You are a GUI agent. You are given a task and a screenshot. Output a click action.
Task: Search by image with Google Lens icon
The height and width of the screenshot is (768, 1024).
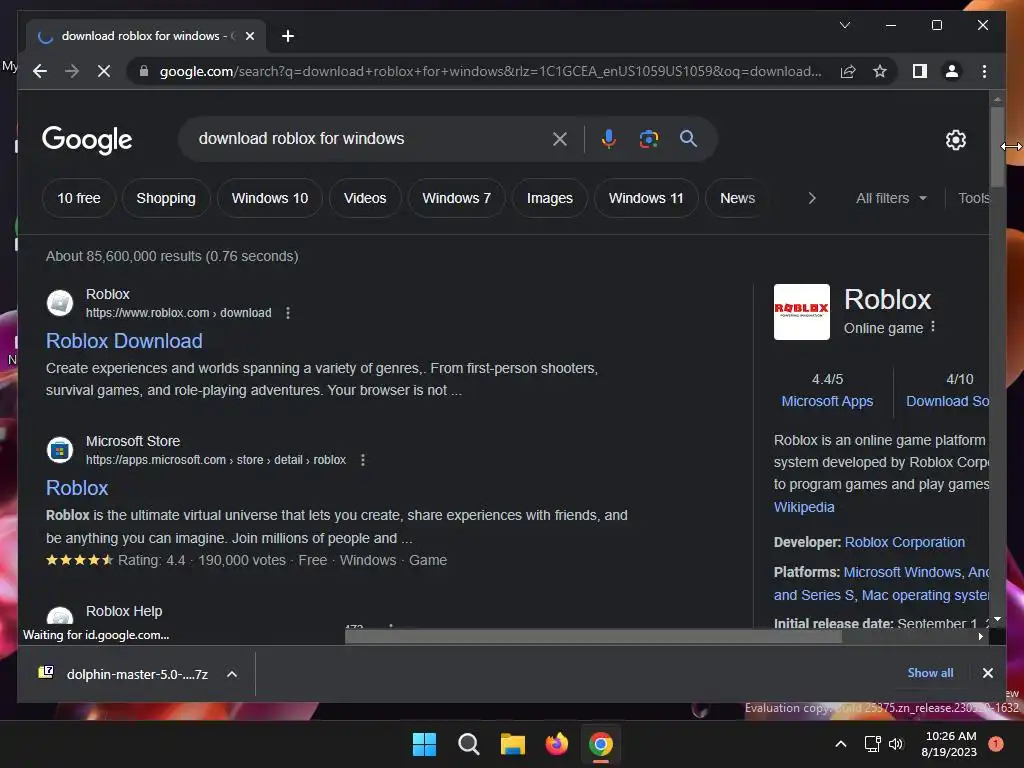tap(648, 138)
